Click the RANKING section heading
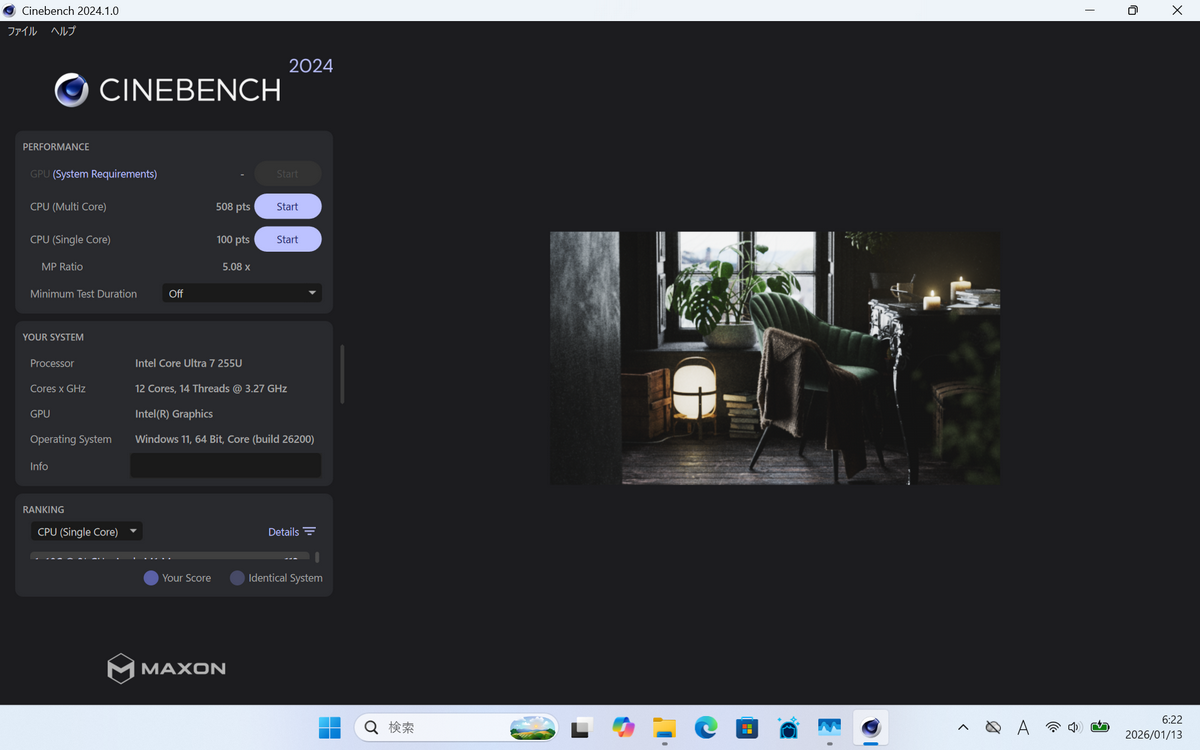 [x=43, y=509]
